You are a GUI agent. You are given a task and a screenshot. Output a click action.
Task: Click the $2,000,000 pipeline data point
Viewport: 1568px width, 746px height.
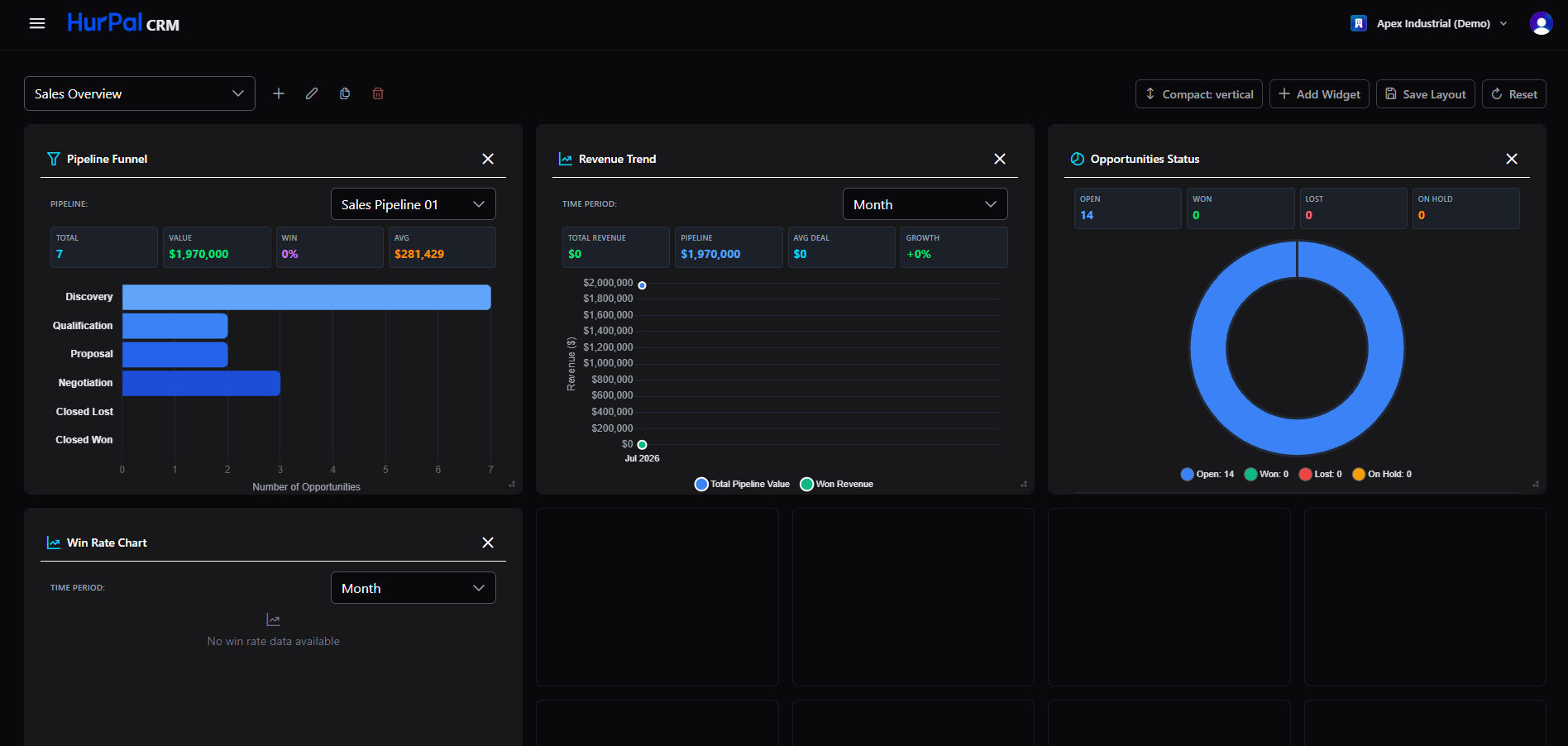(x=642, y=285)
